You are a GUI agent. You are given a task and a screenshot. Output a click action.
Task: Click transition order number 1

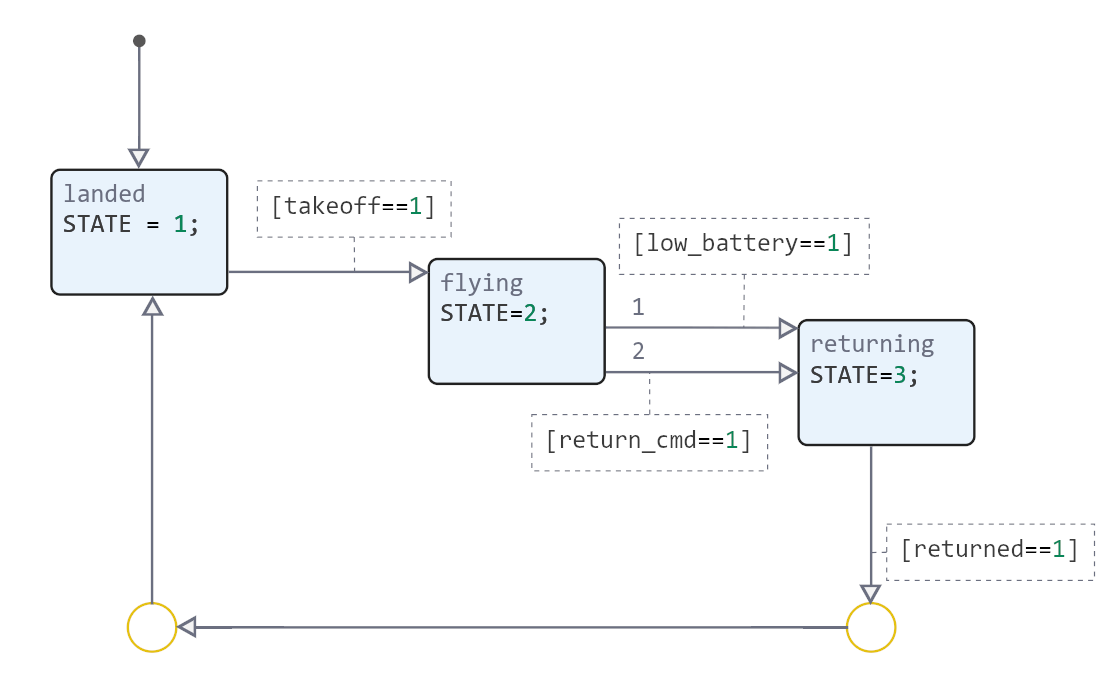click(638, 307)
